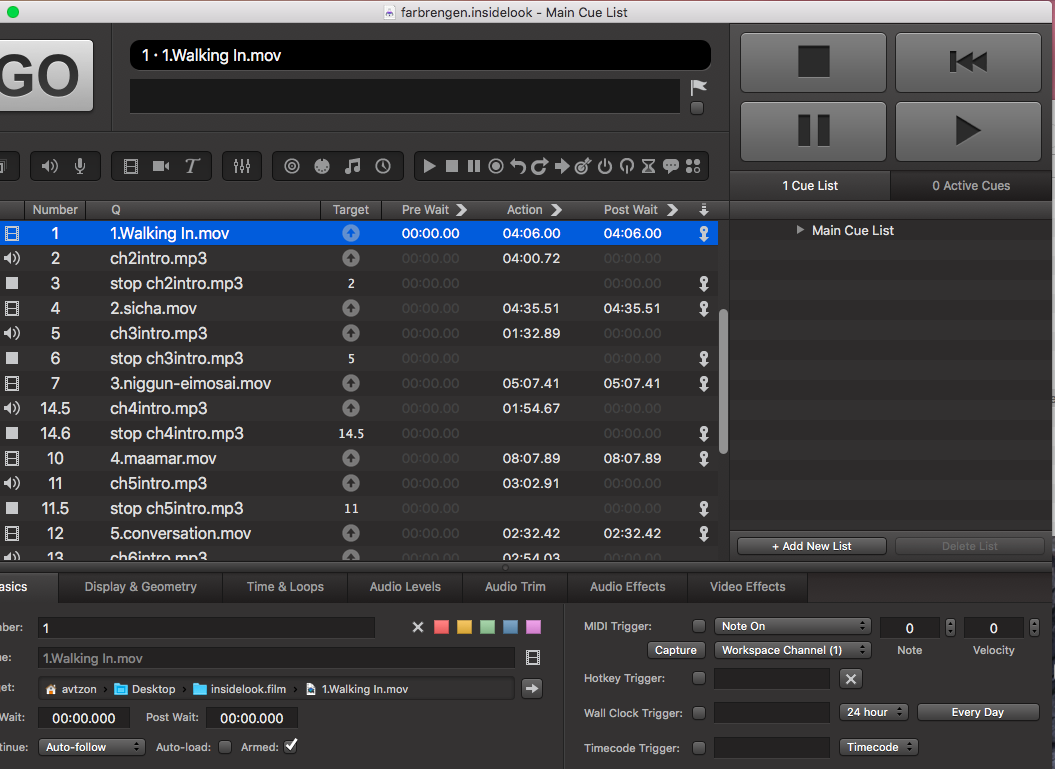Add a Load cue (record circle icon)
The height and width of the screenshot is (769, 1055).
point(496,166)
